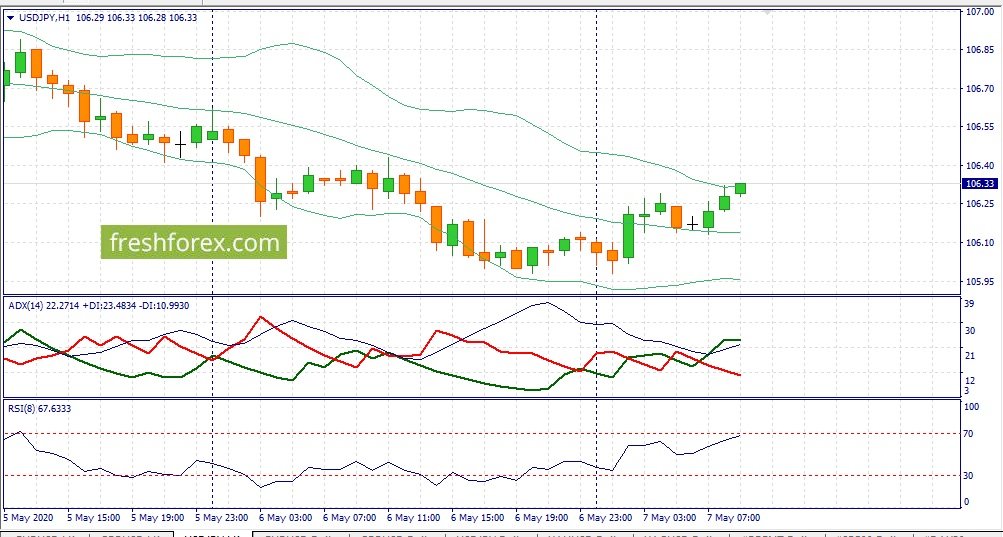This screenshot has height=537, width=1003.
Task: Click 106.70 on the price scale
Action: 979,88
